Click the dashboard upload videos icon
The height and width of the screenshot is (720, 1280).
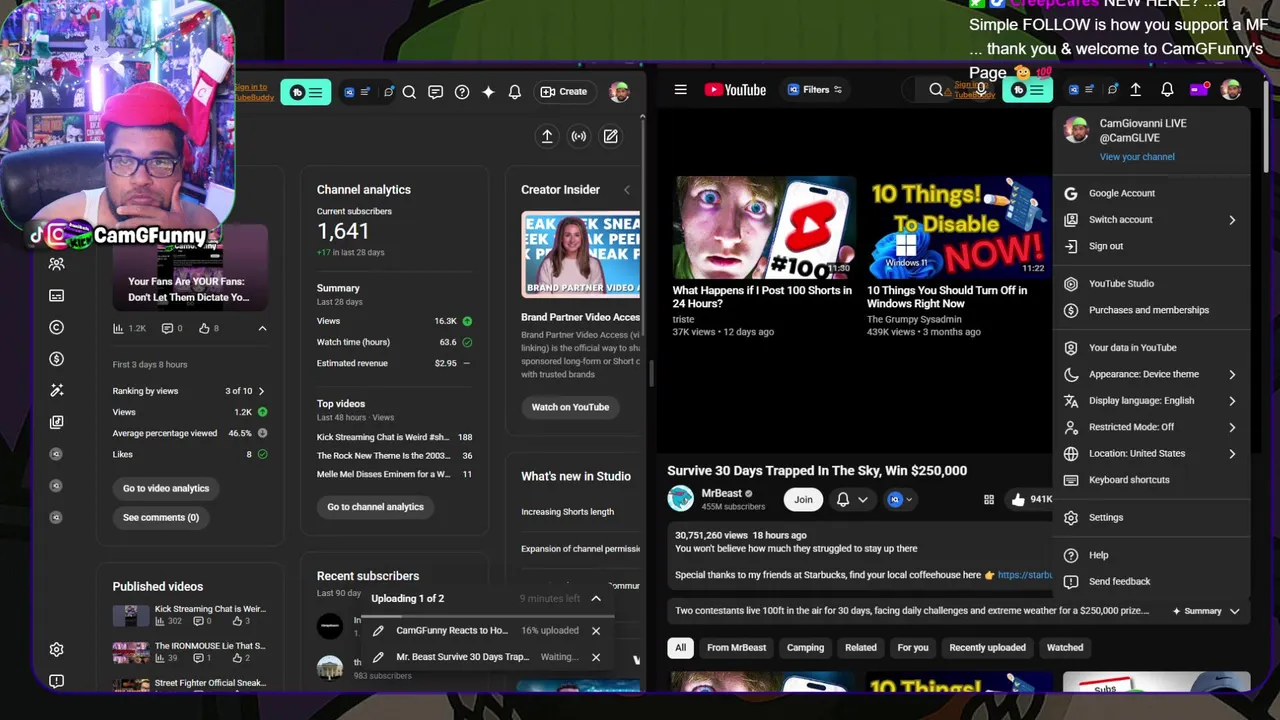click(547, 136)
